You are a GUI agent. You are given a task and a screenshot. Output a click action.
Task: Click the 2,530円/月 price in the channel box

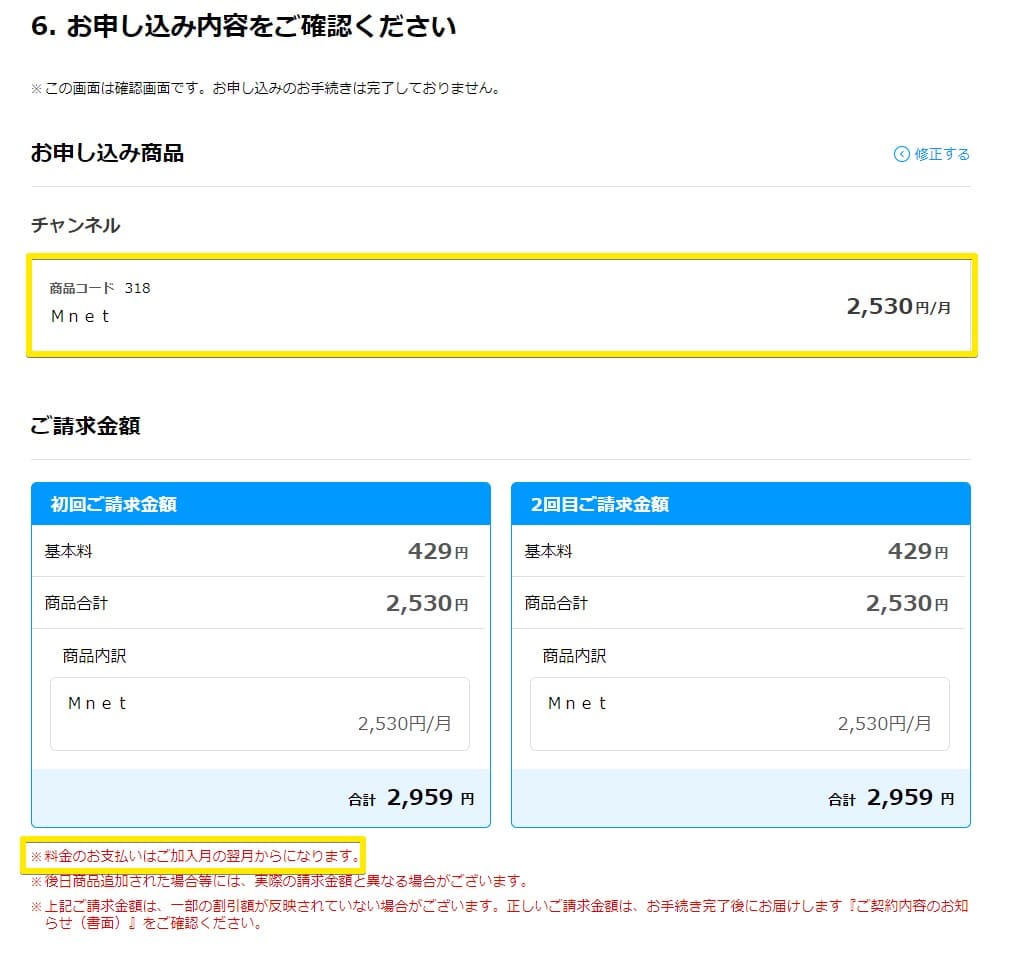pyautogui.click(x=898, y=306)
